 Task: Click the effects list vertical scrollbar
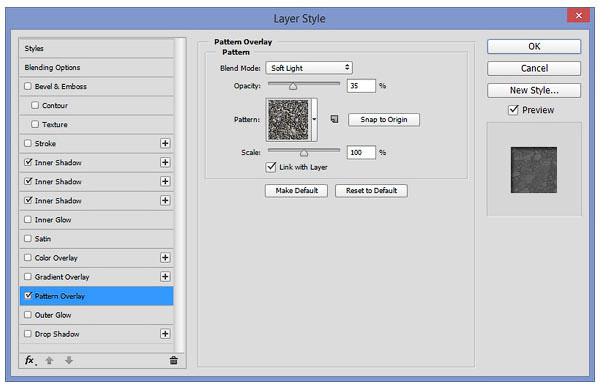(x=180, y=195)
